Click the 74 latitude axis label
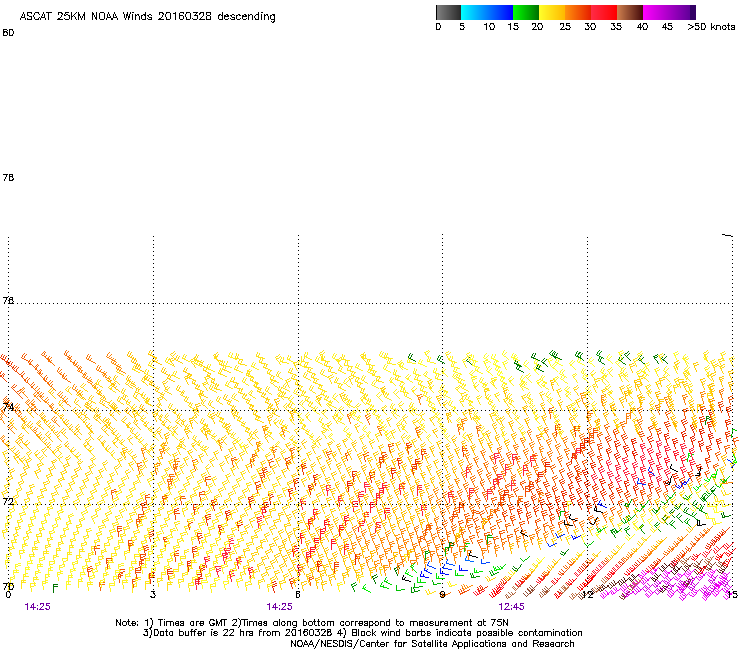Image resolution: width=740 pixels, height=650 pixels. click(x=8, y=407)
